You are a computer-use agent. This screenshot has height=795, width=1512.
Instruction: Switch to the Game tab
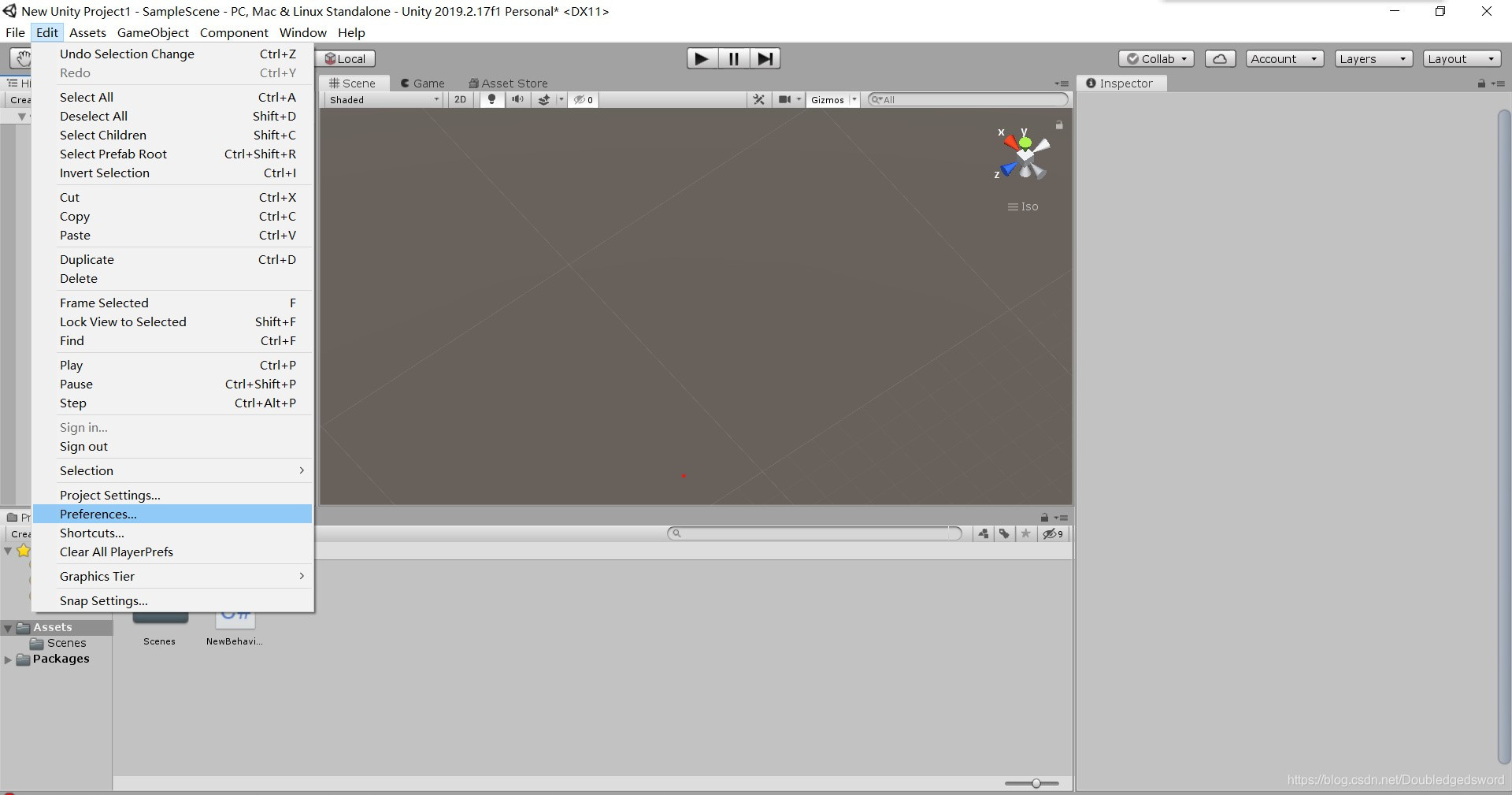[x=422, y=83]
